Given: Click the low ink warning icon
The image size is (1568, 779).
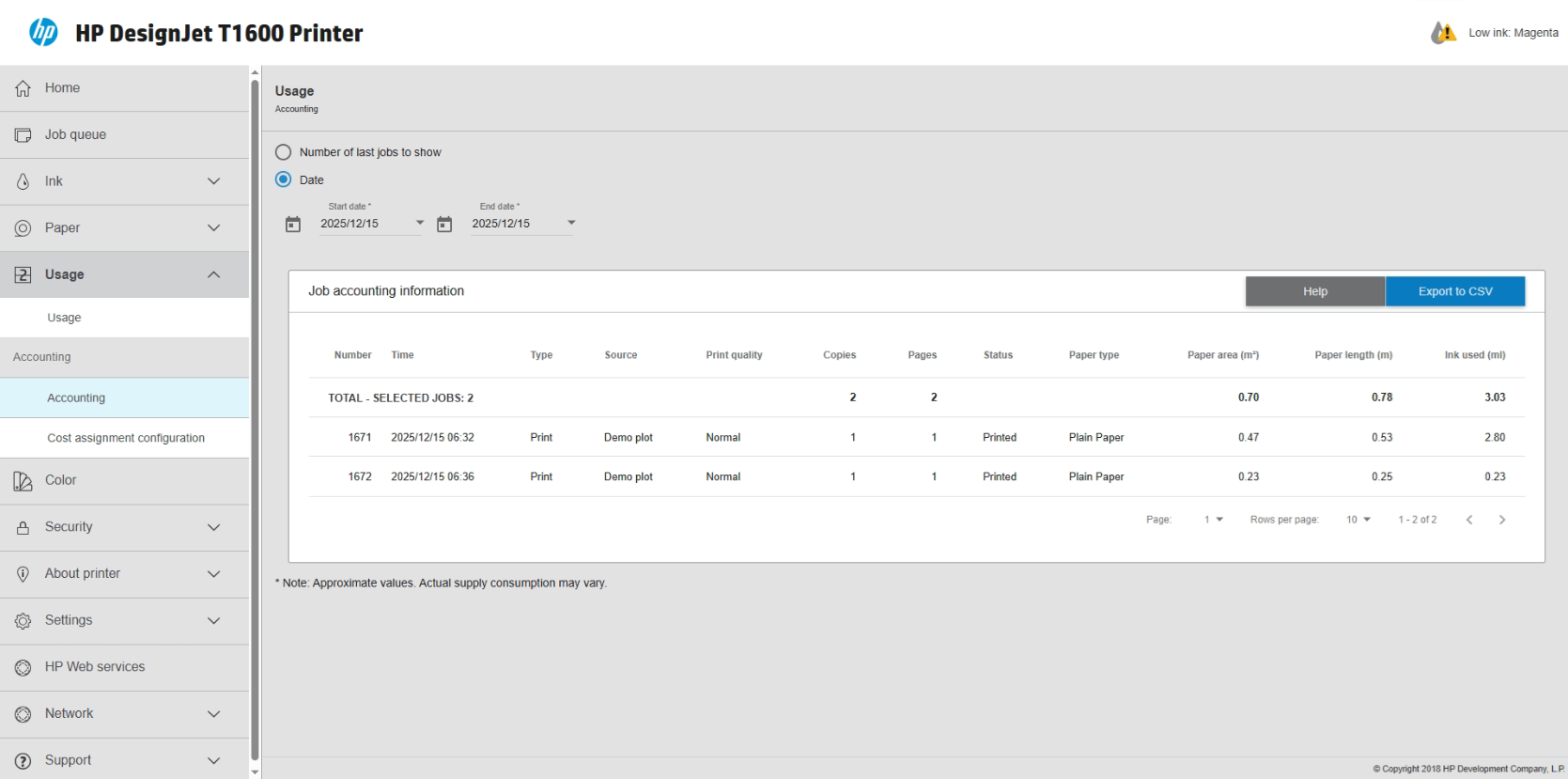Looking at the screenshot, I should pyautogui.click(x=1443, y=33).
